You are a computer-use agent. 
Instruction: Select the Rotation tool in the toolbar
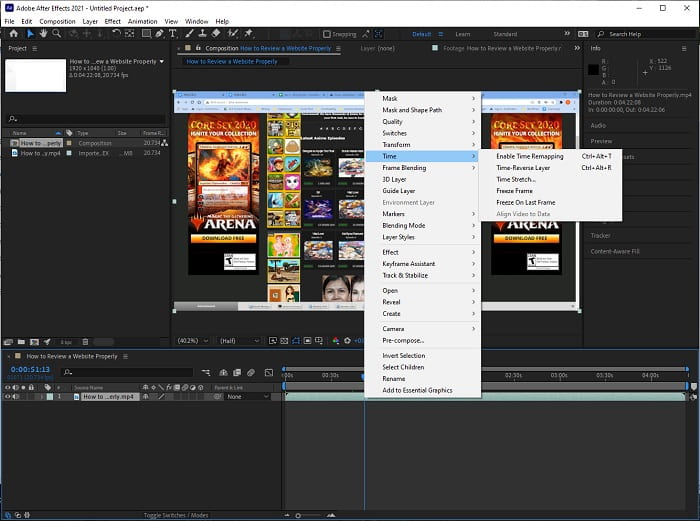point(116,33)
